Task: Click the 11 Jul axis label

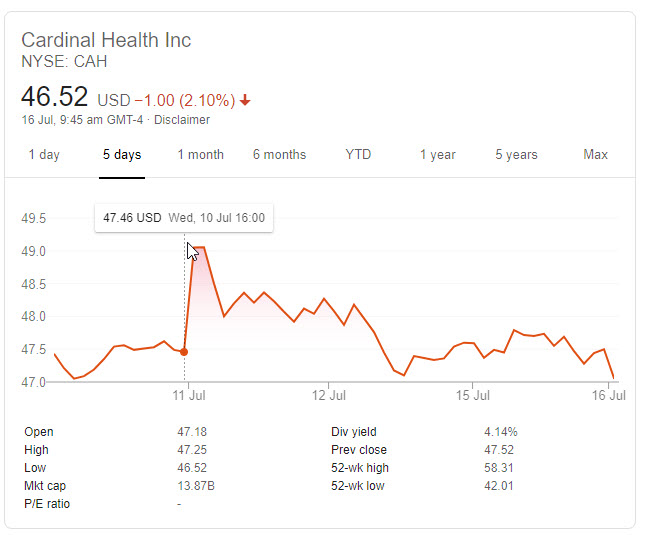Action: [189, 395]
